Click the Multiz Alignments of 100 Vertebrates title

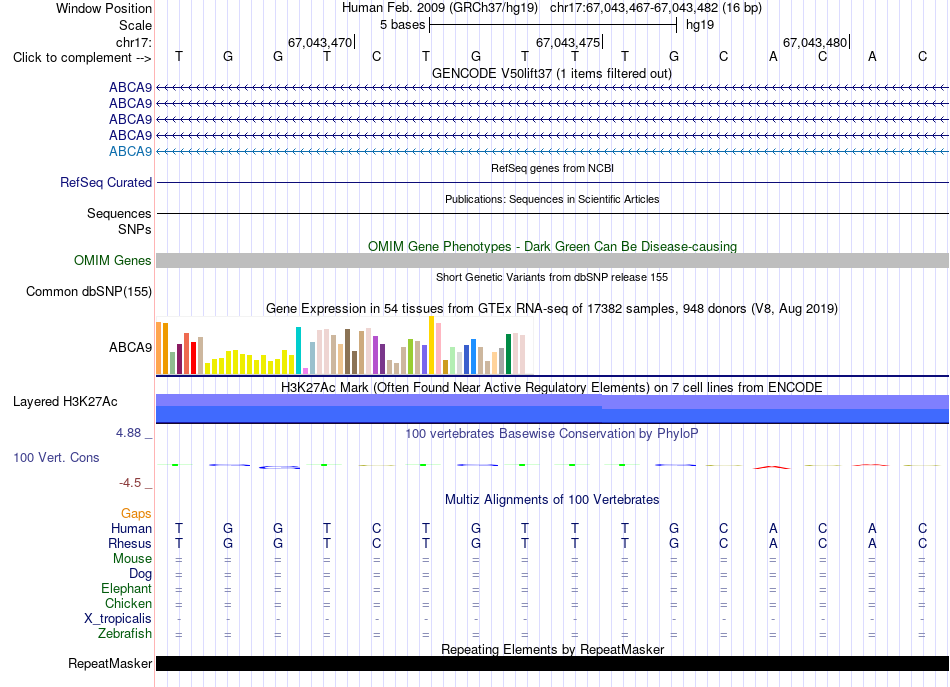pyautogui.click(x=552, y=500)
